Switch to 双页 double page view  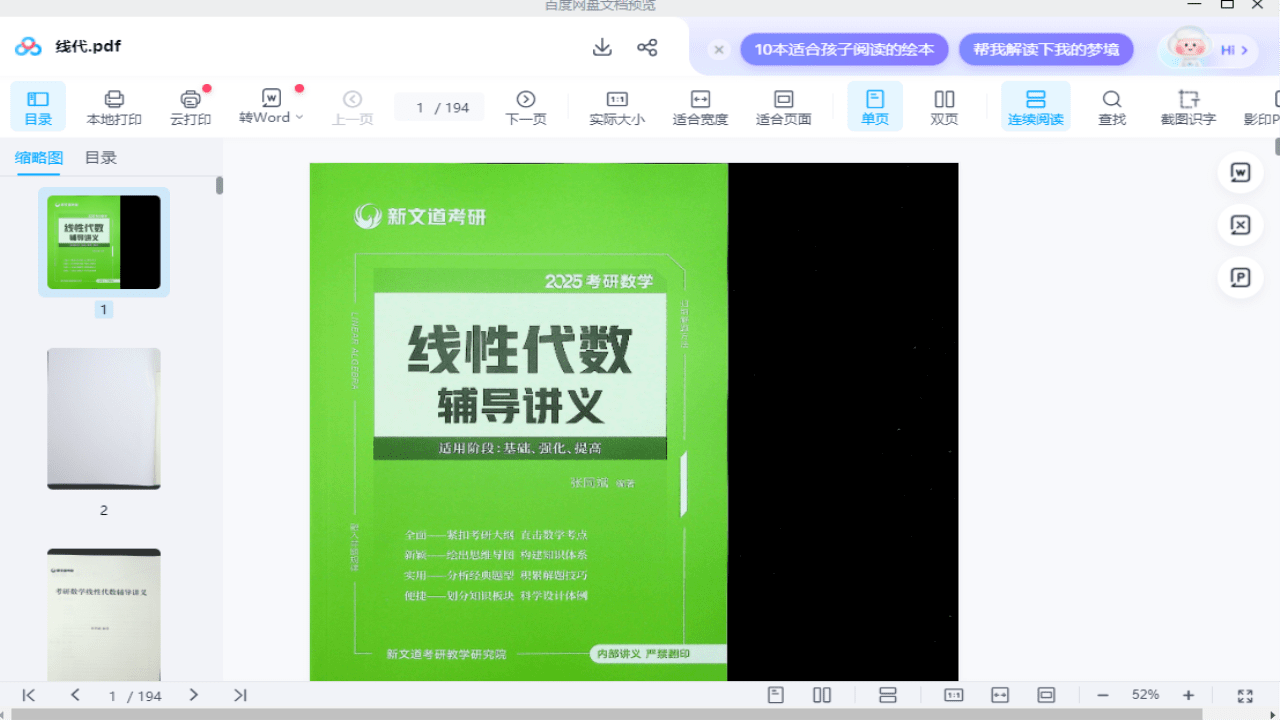[x=944, y=107]
